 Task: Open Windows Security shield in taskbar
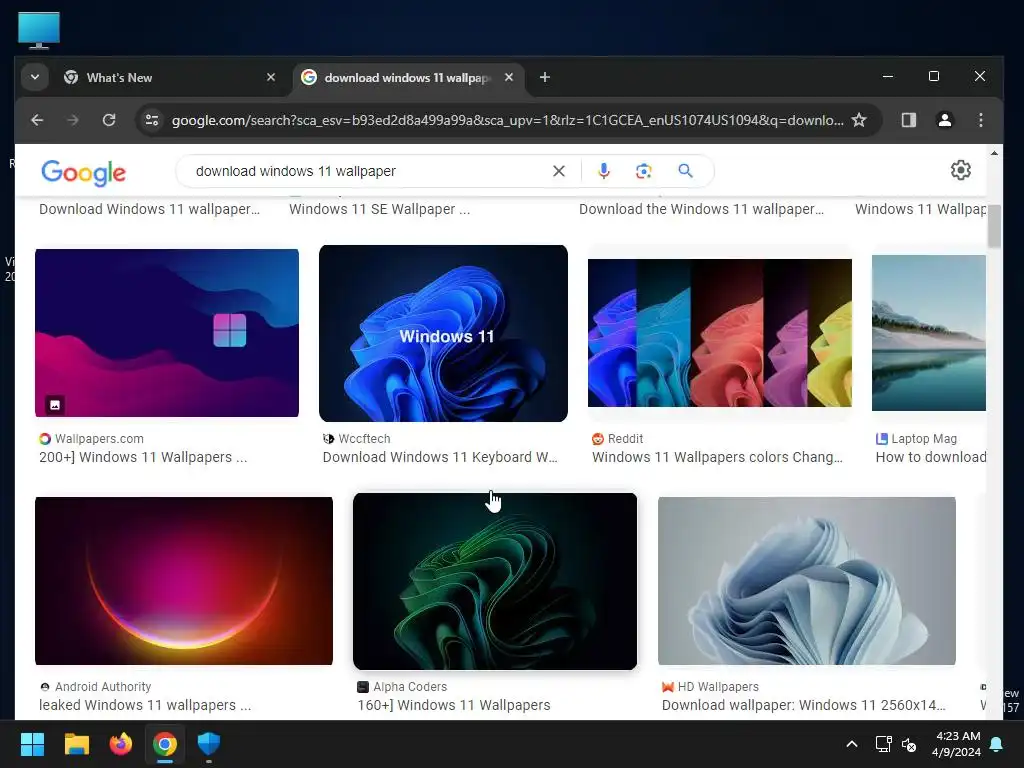tap(209, 743)
